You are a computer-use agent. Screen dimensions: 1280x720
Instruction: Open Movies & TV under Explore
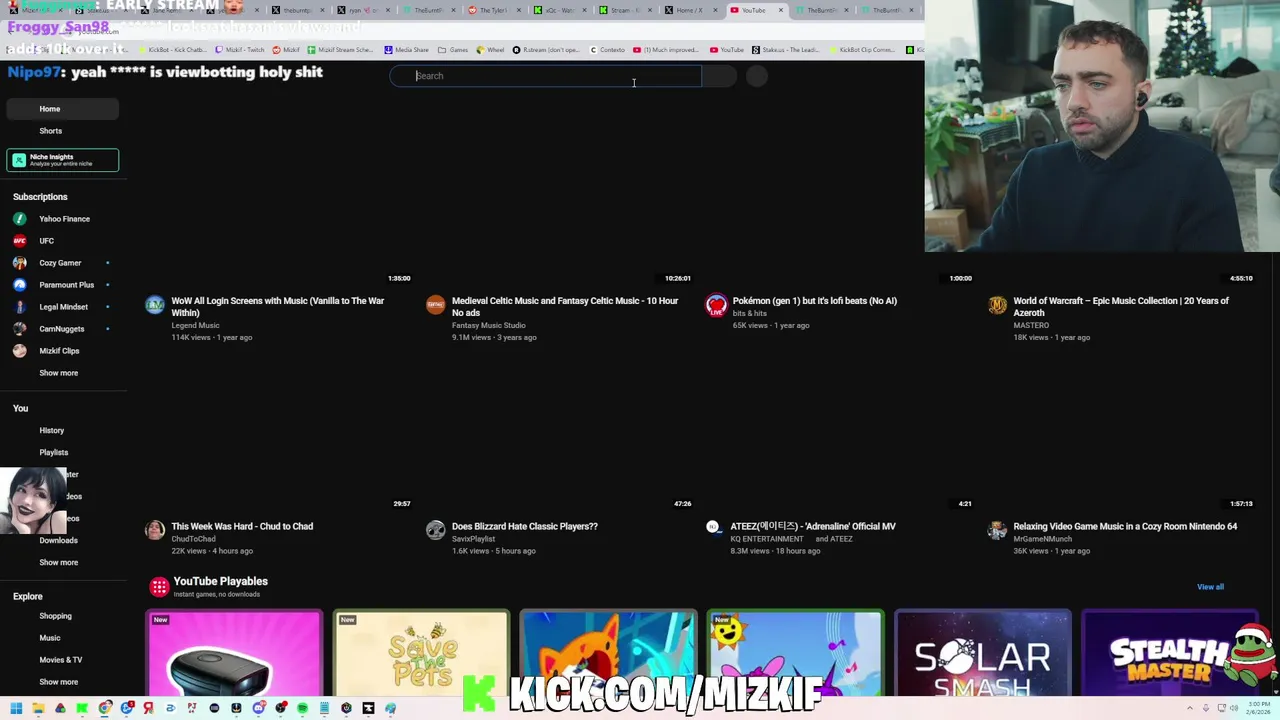tap(62, 660)
